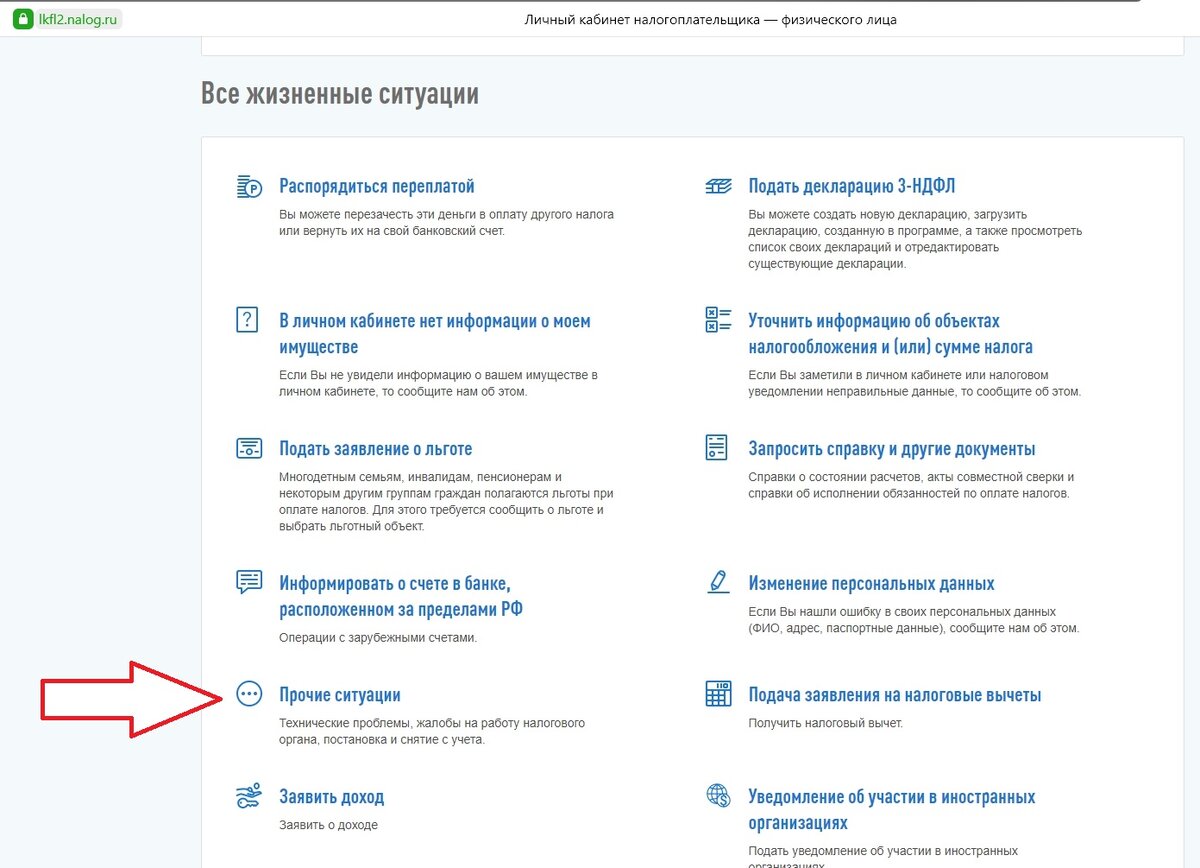
Task: Click the chat bubble icon for foreign bank account
Action: (248, 583)
